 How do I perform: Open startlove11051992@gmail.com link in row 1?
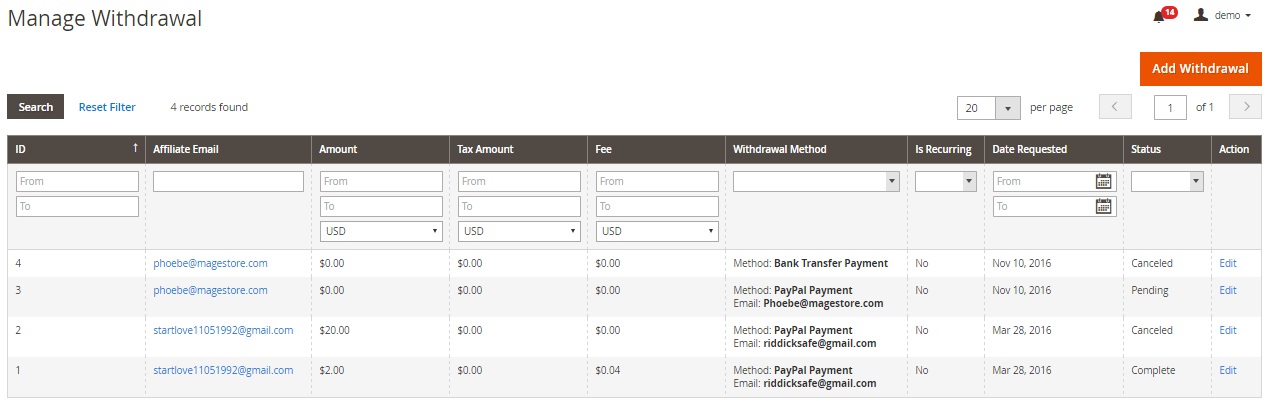point(223,370)
